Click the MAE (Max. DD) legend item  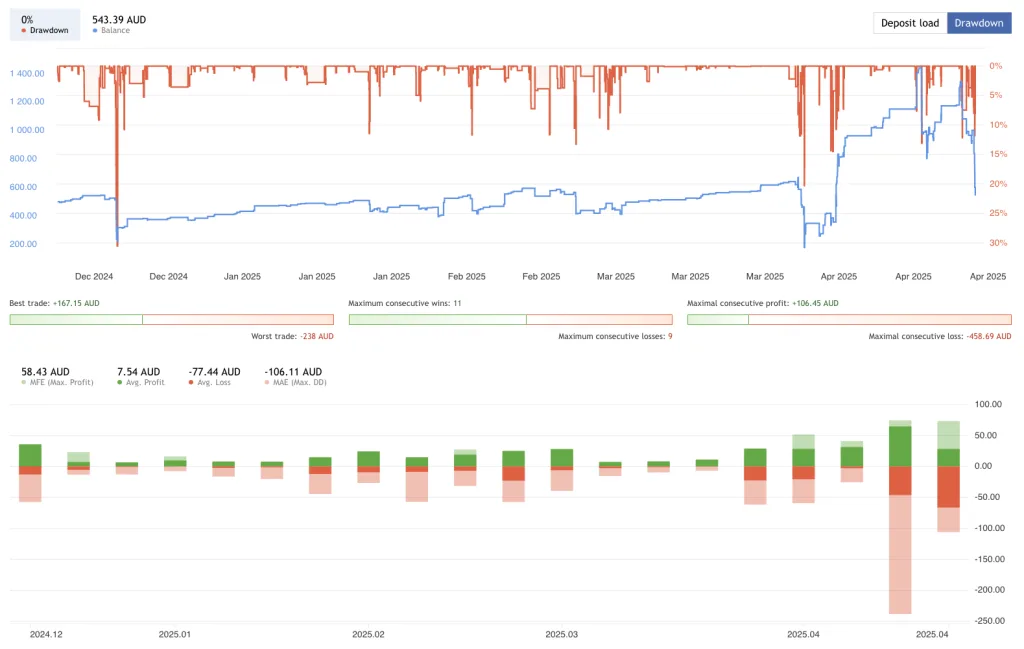tap(294, 382)
